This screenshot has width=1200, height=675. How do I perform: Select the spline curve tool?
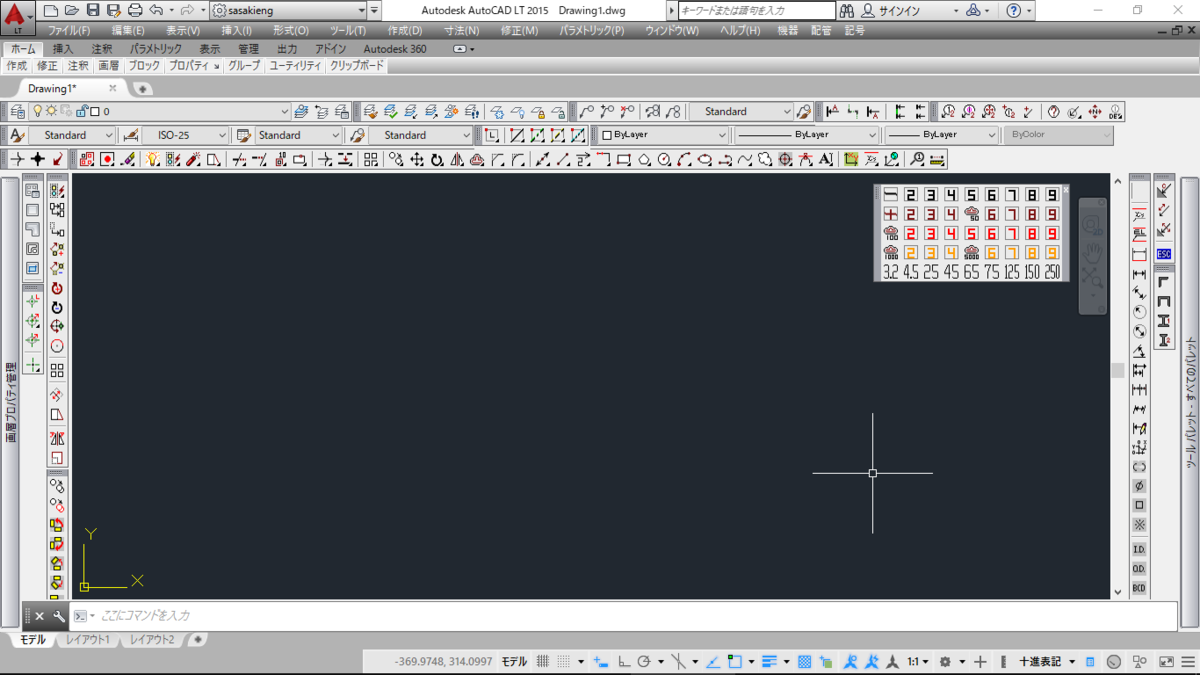(746, 159)
